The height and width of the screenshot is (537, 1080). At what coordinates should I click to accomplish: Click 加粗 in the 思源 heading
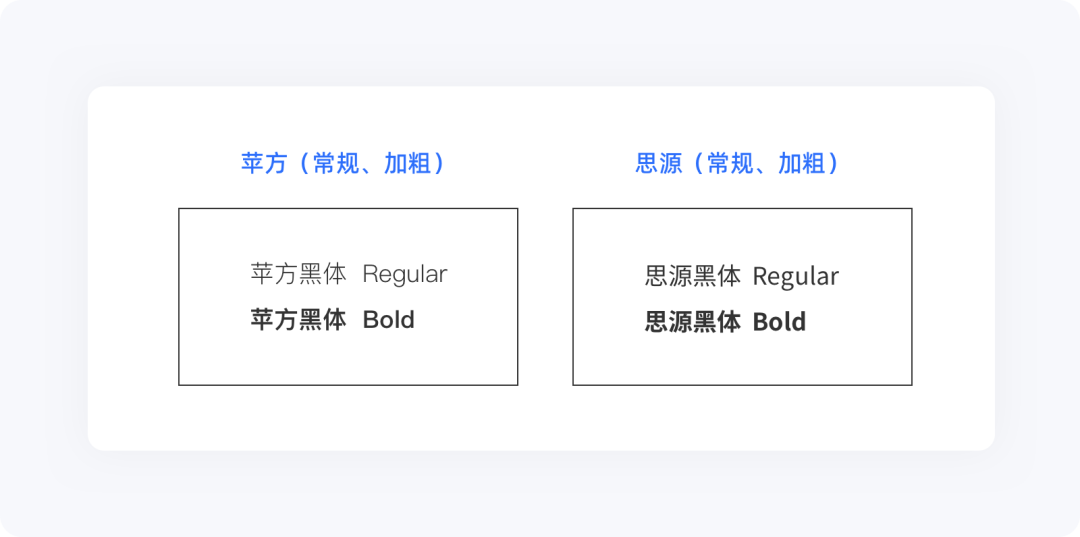click(x=801, y=164)
